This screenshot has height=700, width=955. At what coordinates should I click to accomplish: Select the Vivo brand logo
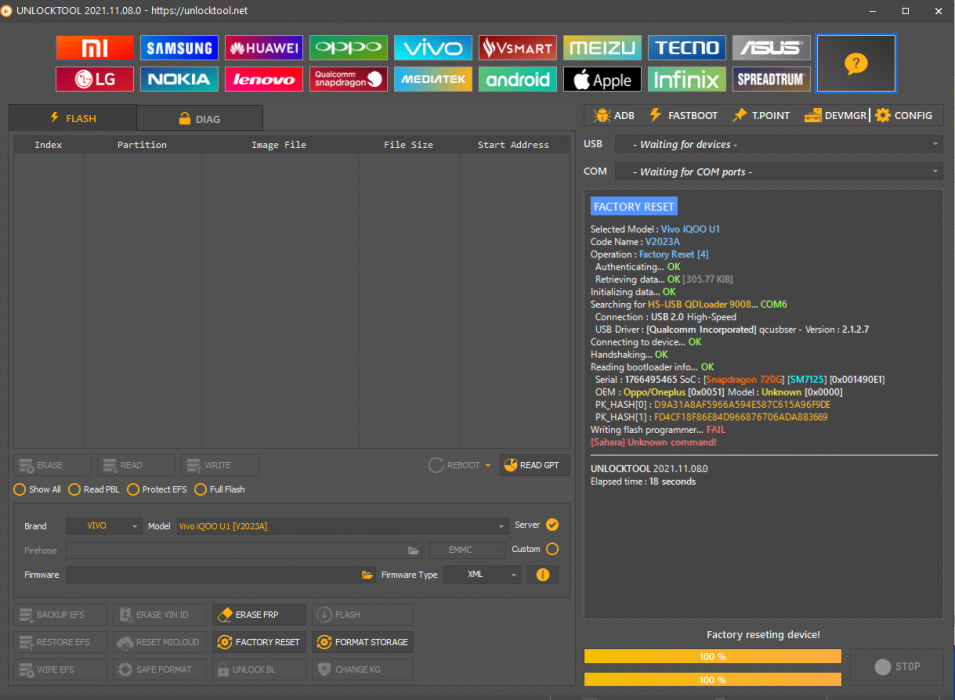pyautogui.click(x=433, y=48)
